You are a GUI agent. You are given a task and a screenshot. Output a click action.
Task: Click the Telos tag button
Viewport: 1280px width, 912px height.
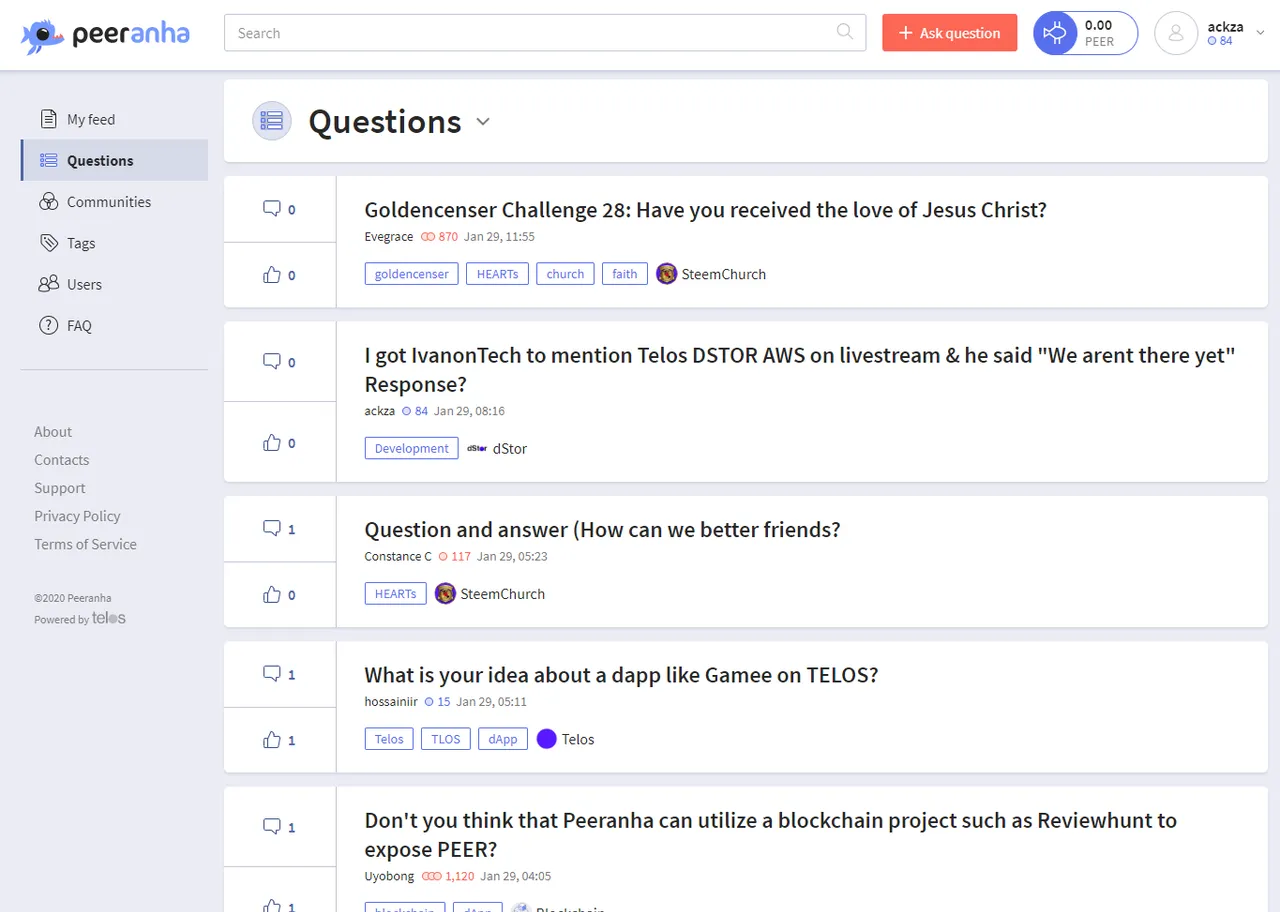coord(389,739)
